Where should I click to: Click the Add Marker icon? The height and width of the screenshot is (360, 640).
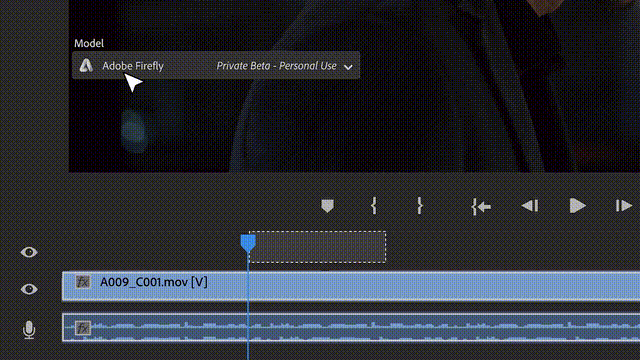(327, 206)
